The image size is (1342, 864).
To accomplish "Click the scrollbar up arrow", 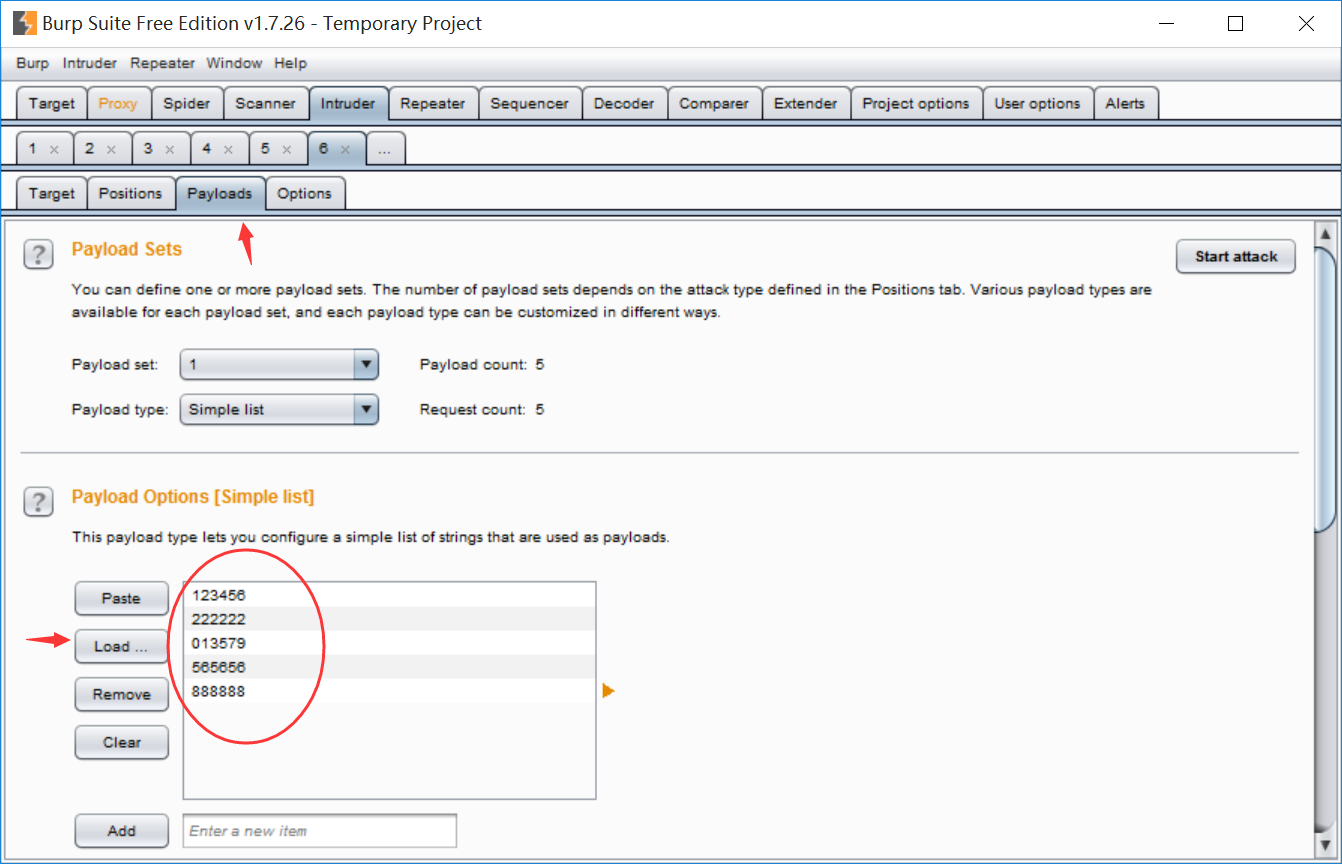I will [1325, 233].
